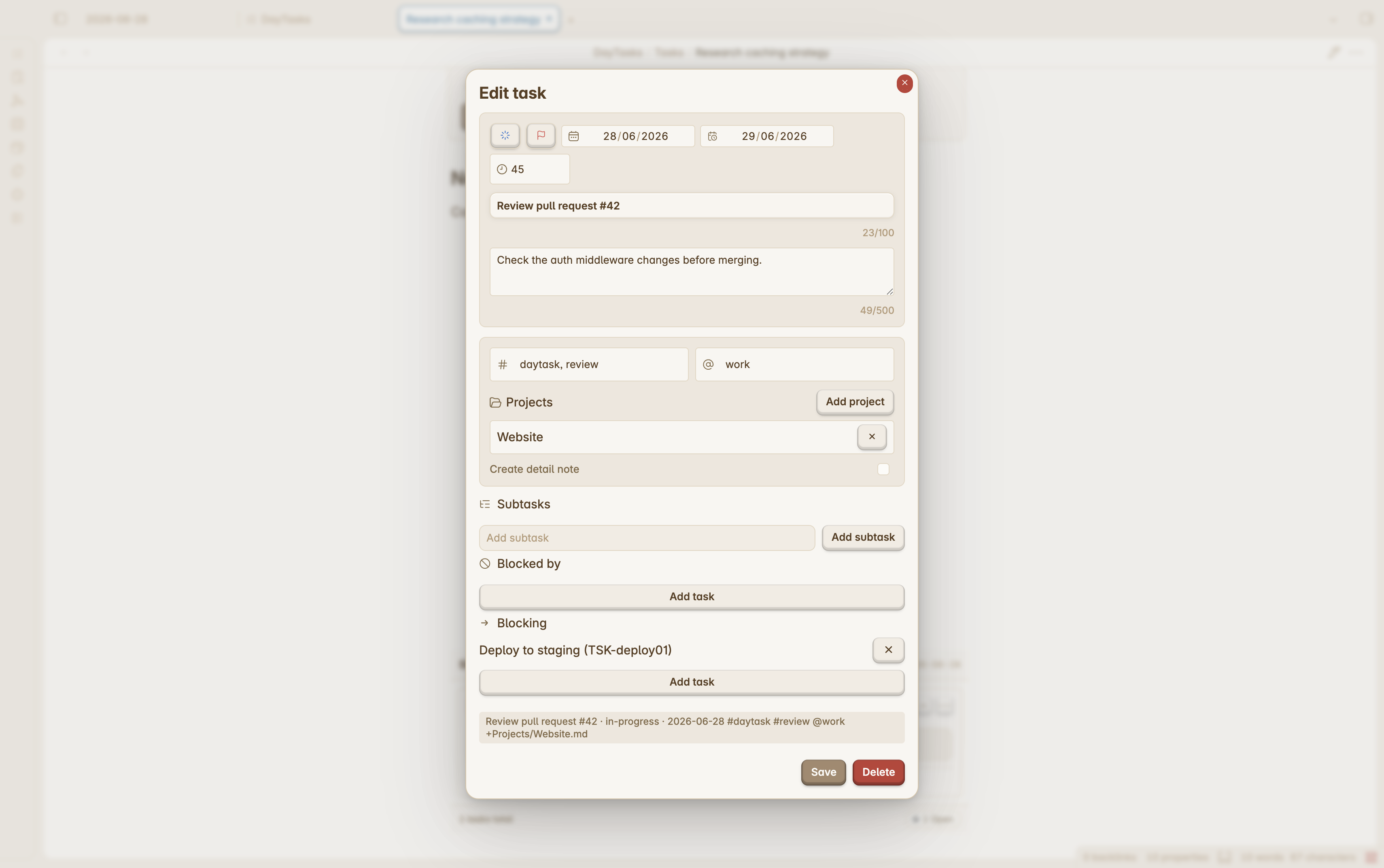Screen dimensions: 1384x868
Task: Click the Create detail note label
Action: pyautogui.click(x=534, y=469)
